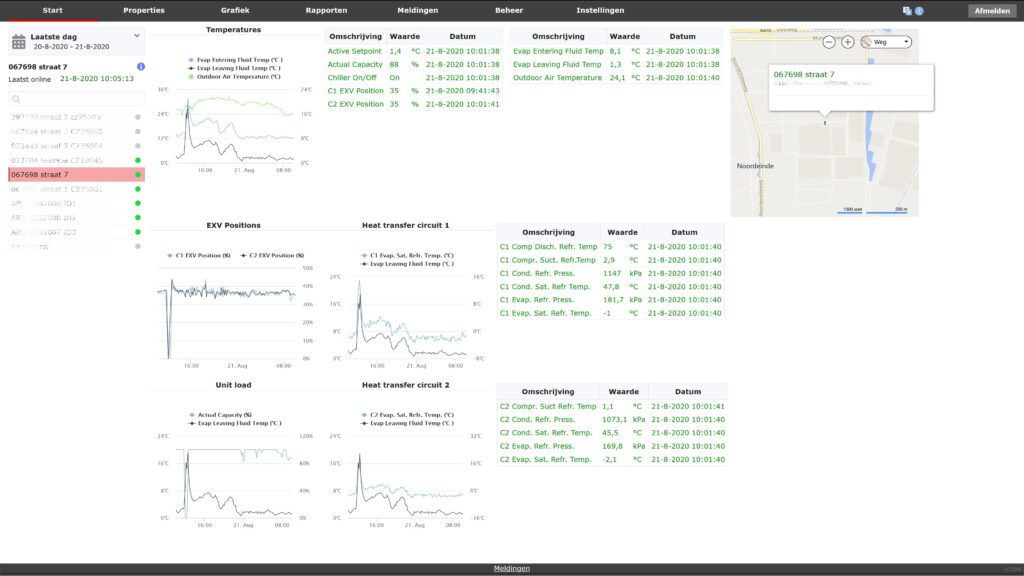1024x576 pixels.
Task: Open the Properties tab
Action: point(144,10)
